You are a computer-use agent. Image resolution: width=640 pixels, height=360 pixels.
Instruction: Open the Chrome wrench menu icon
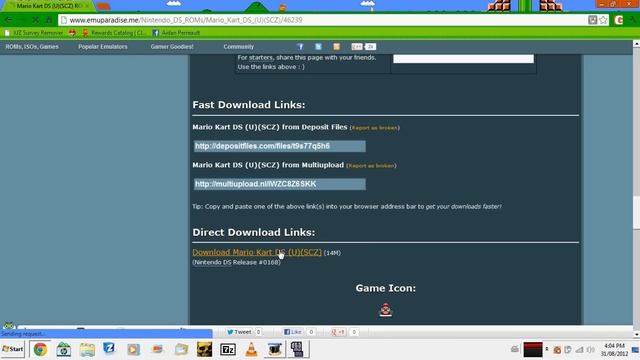(x=633, y=20)
